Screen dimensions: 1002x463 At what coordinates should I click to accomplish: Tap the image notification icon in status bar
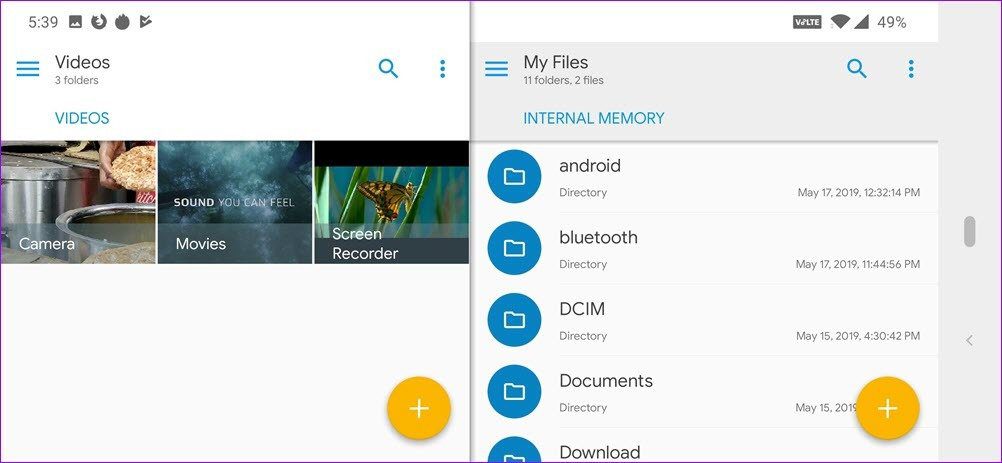coord(75,22)
